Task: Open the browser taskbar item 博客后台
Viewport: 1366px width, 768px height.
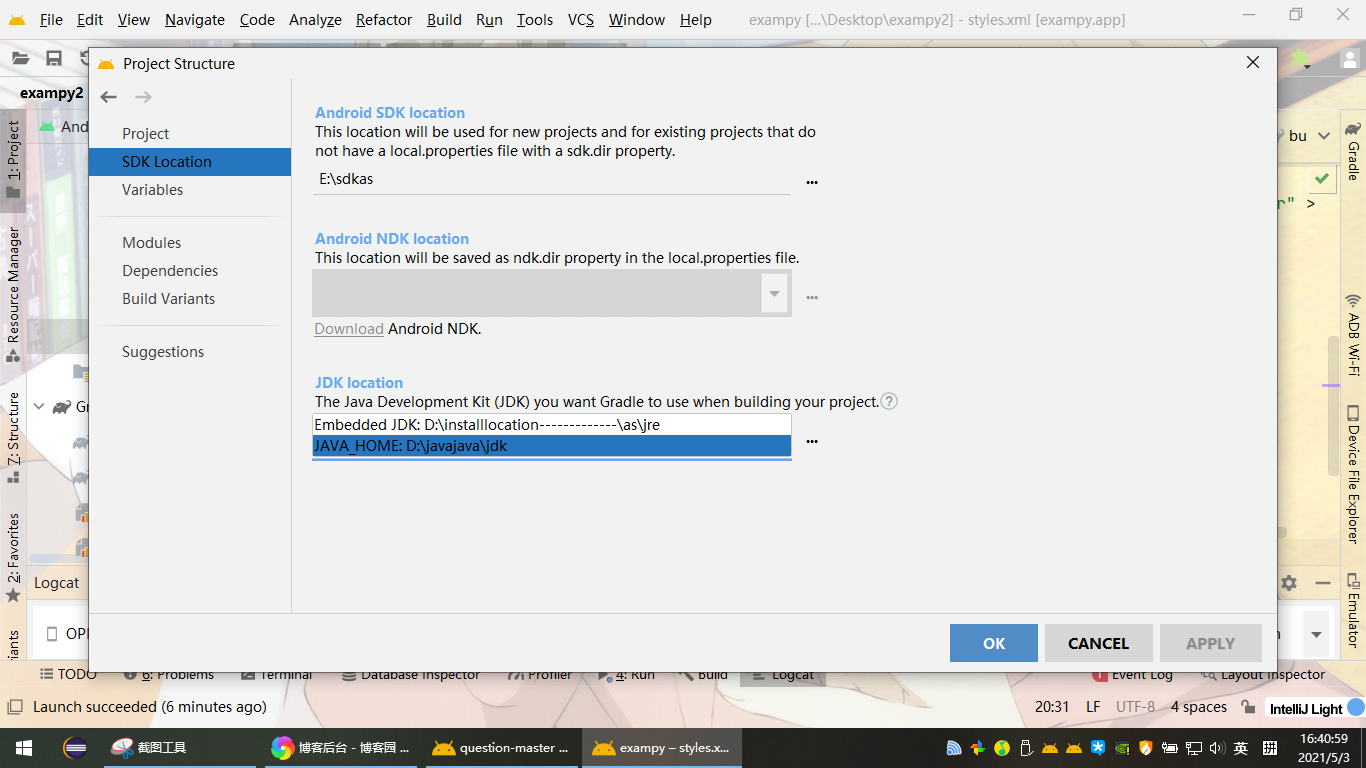Action: [342, 748]
